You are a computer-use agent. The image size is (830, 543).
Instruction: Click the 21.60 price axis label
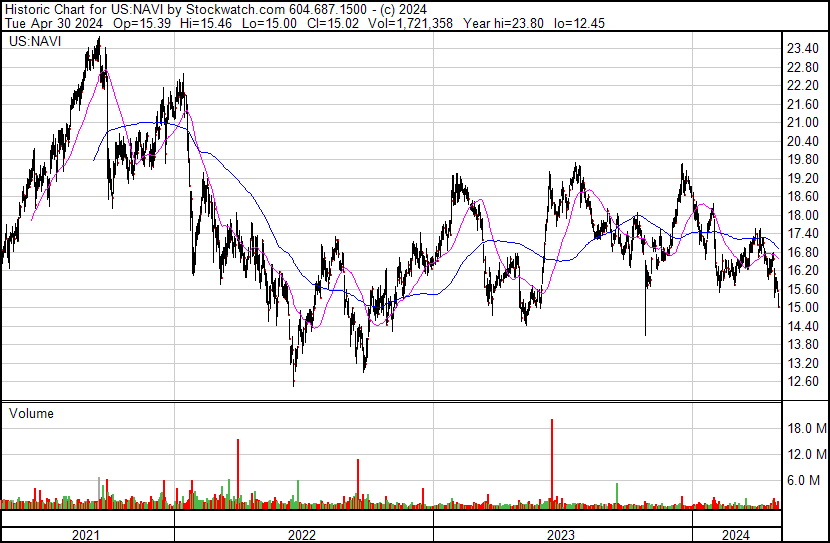pyautogui.click(x=803, y=104)
